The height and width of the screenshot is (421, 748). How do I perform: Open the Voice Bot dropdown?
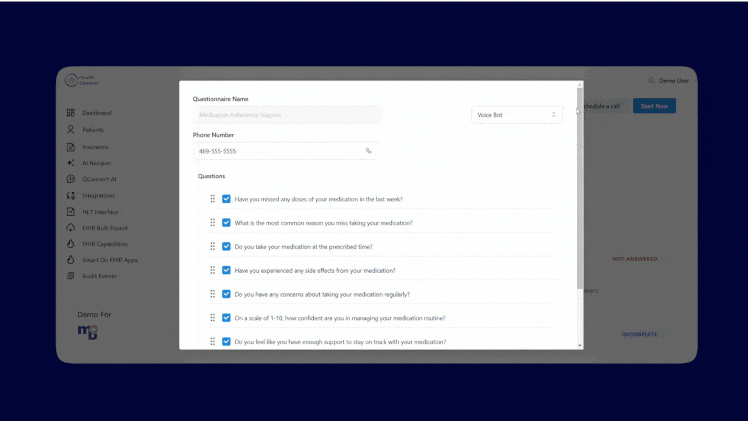(516, 115)
